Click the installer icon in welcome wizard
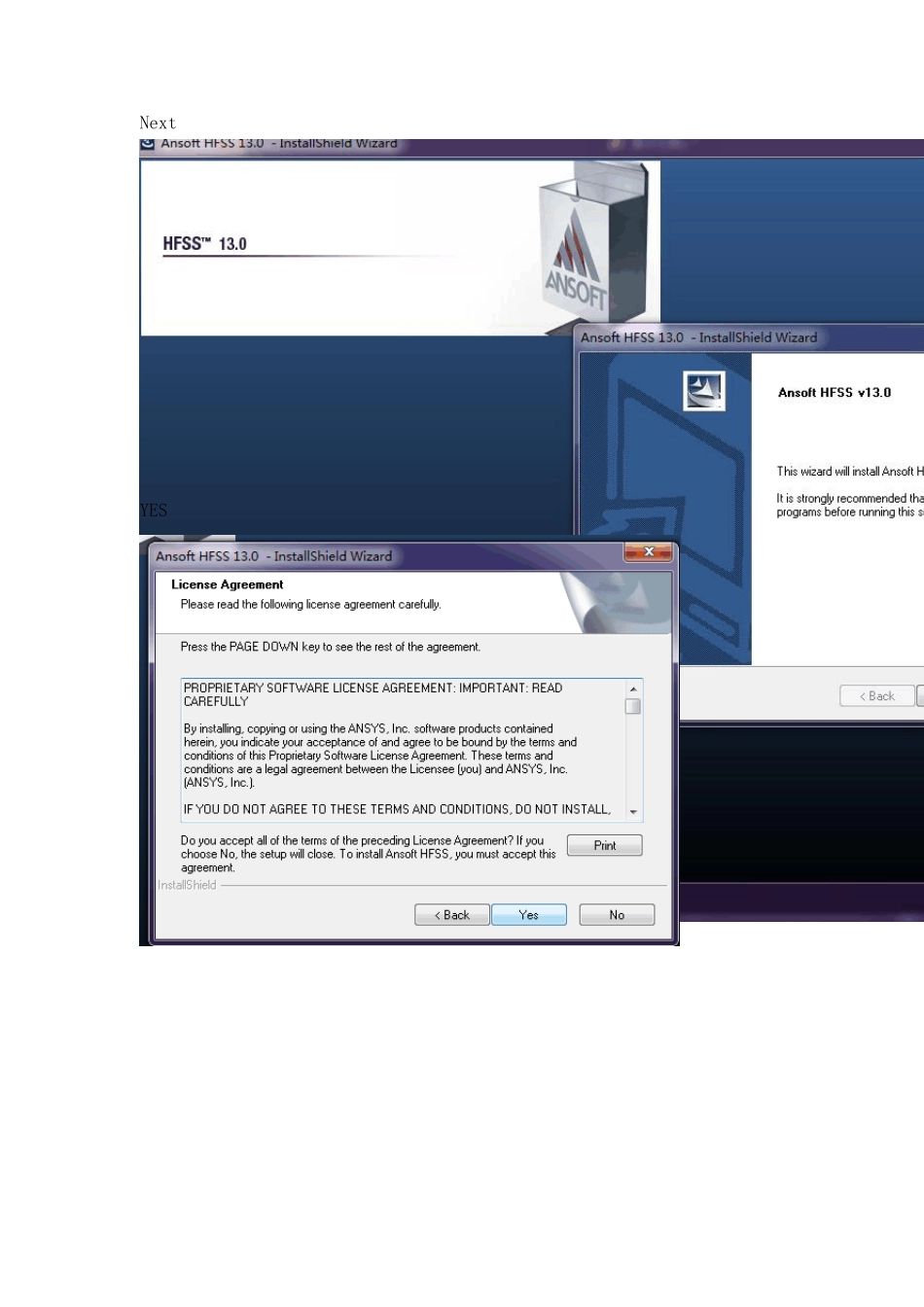 tap(704, 391)
